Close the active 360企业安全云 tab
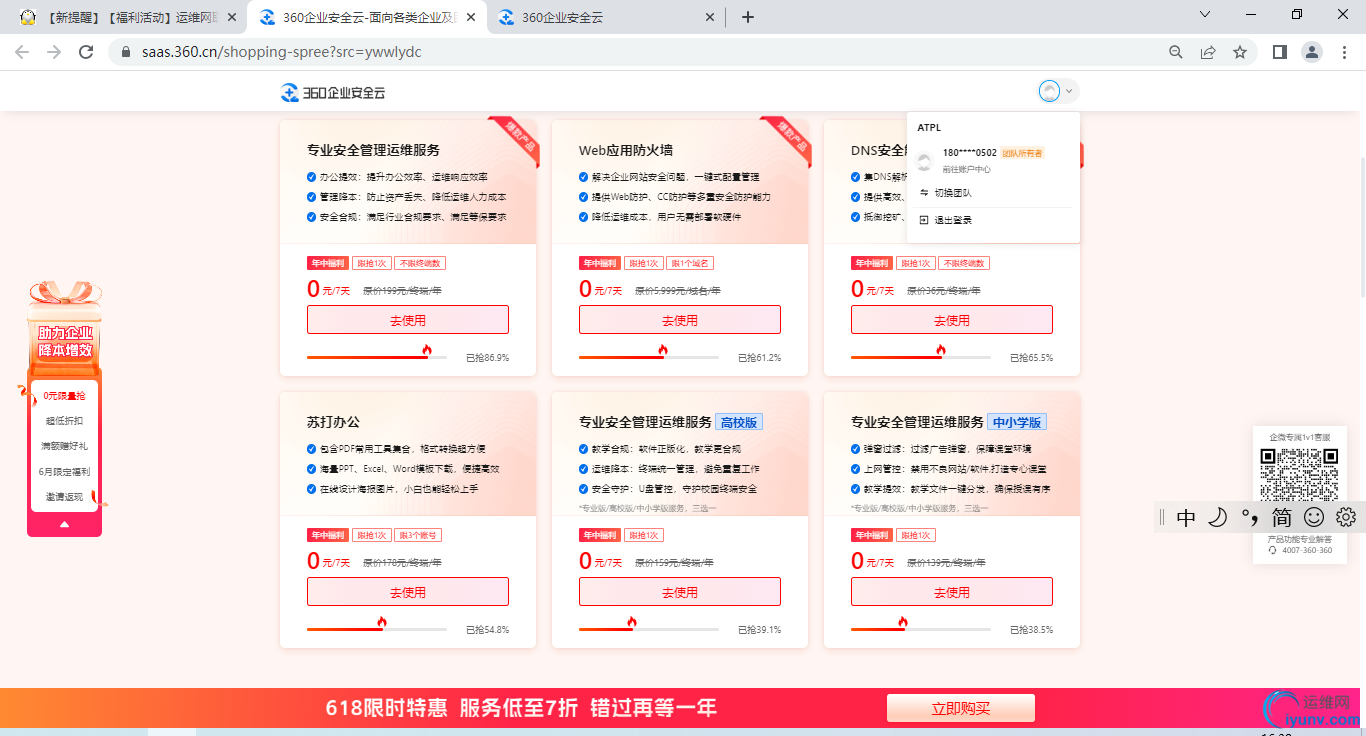Viewport: 1366px width, 736px height. click(471, 17)
